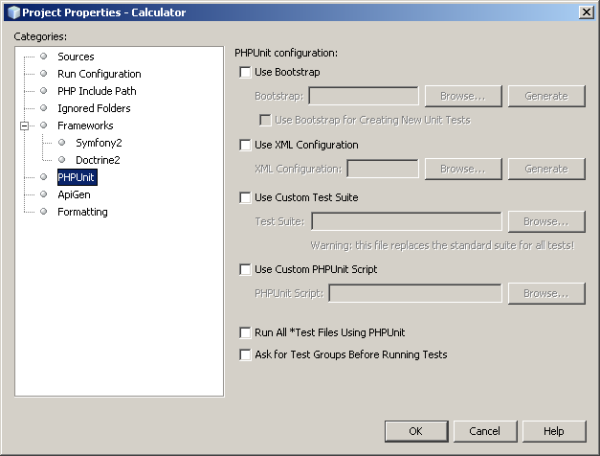Open Help for project properties
Image resolution: width=600 pixels, height=456 pixels.
(x=554, y=431)
